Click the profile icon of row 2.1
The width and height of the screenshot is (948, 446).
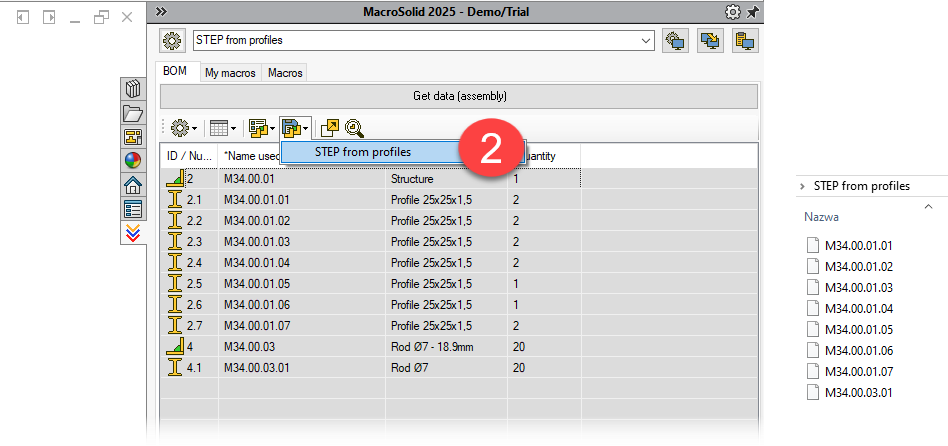click(175, 199)
